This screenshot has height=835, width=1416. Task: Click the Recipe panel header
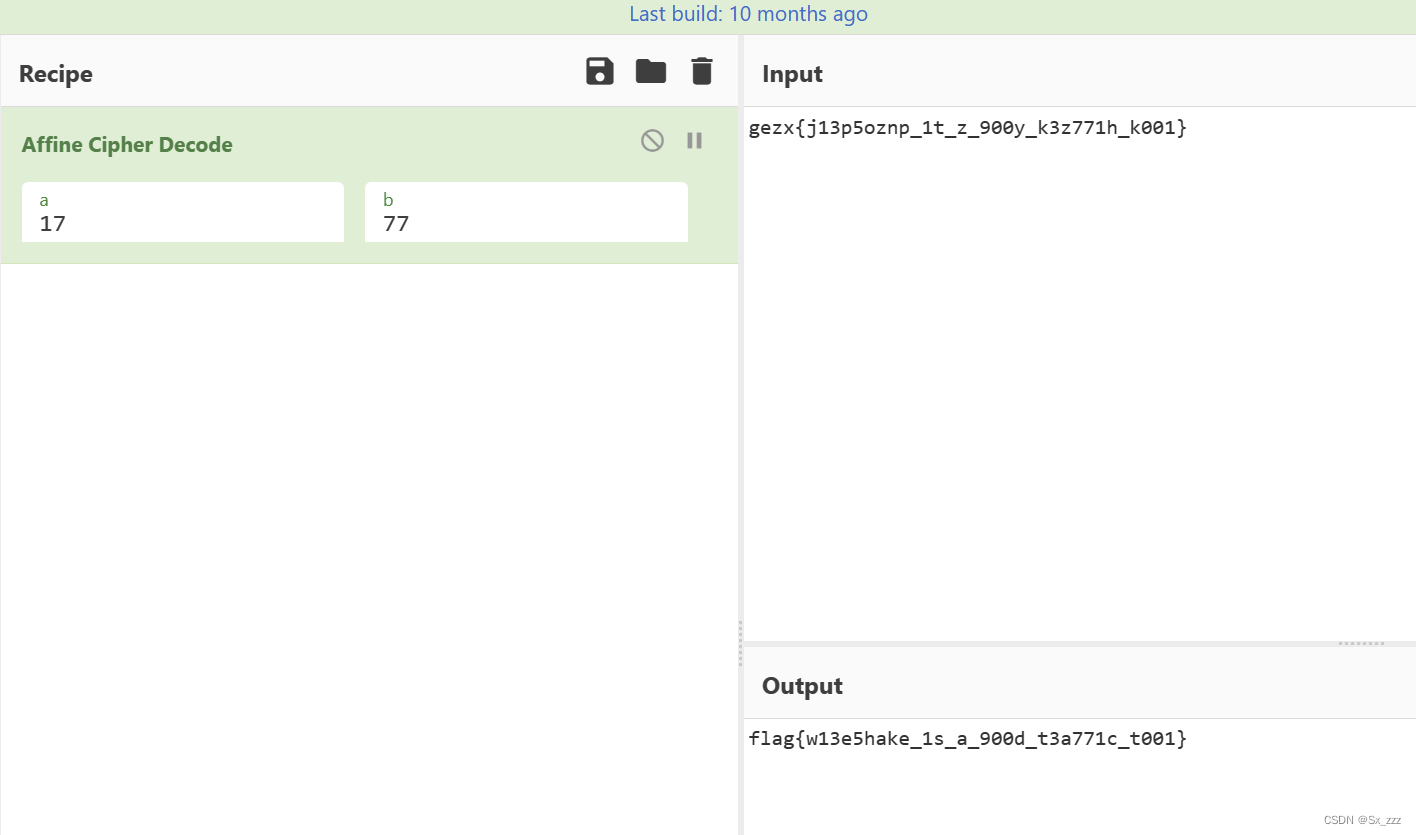click(55, 73)
